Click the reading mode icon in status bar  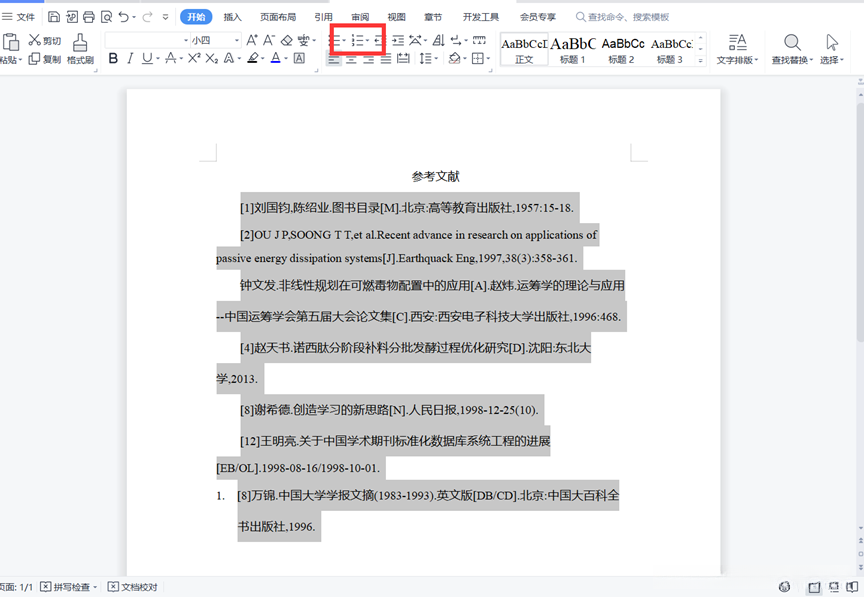click(852, 587)
